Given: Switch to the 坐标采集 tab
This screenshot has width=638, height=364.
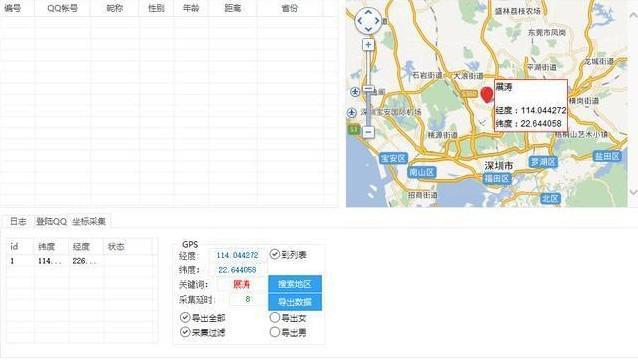Looking at the screenshot, I should click(89, 221).
